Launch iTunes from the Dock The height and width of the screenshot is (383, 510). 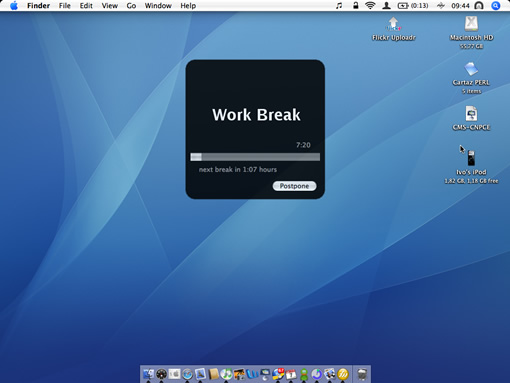coord(226,374)
